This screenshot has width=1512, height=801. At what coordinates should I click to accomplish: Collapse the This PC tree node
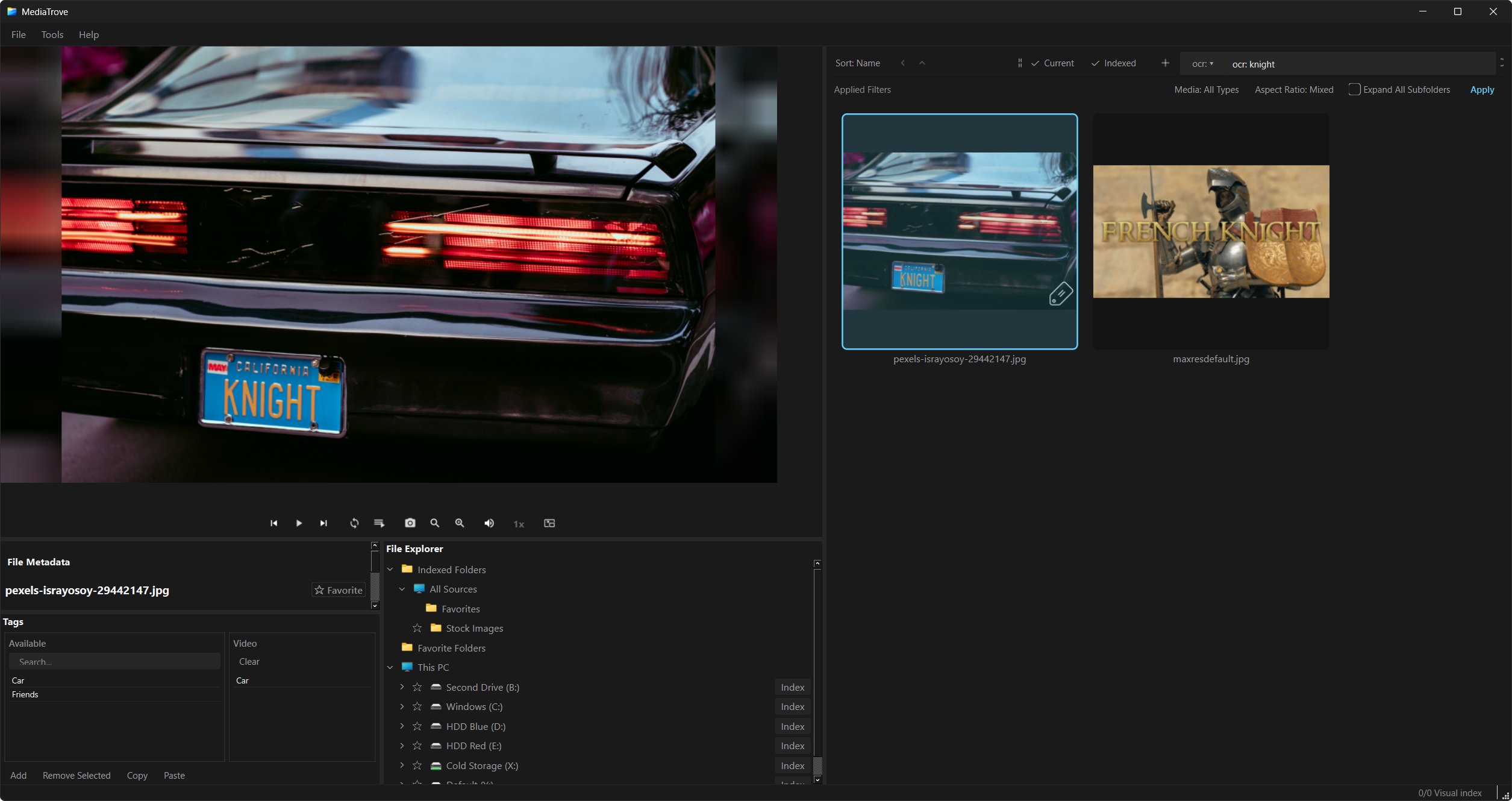[390, 667]
